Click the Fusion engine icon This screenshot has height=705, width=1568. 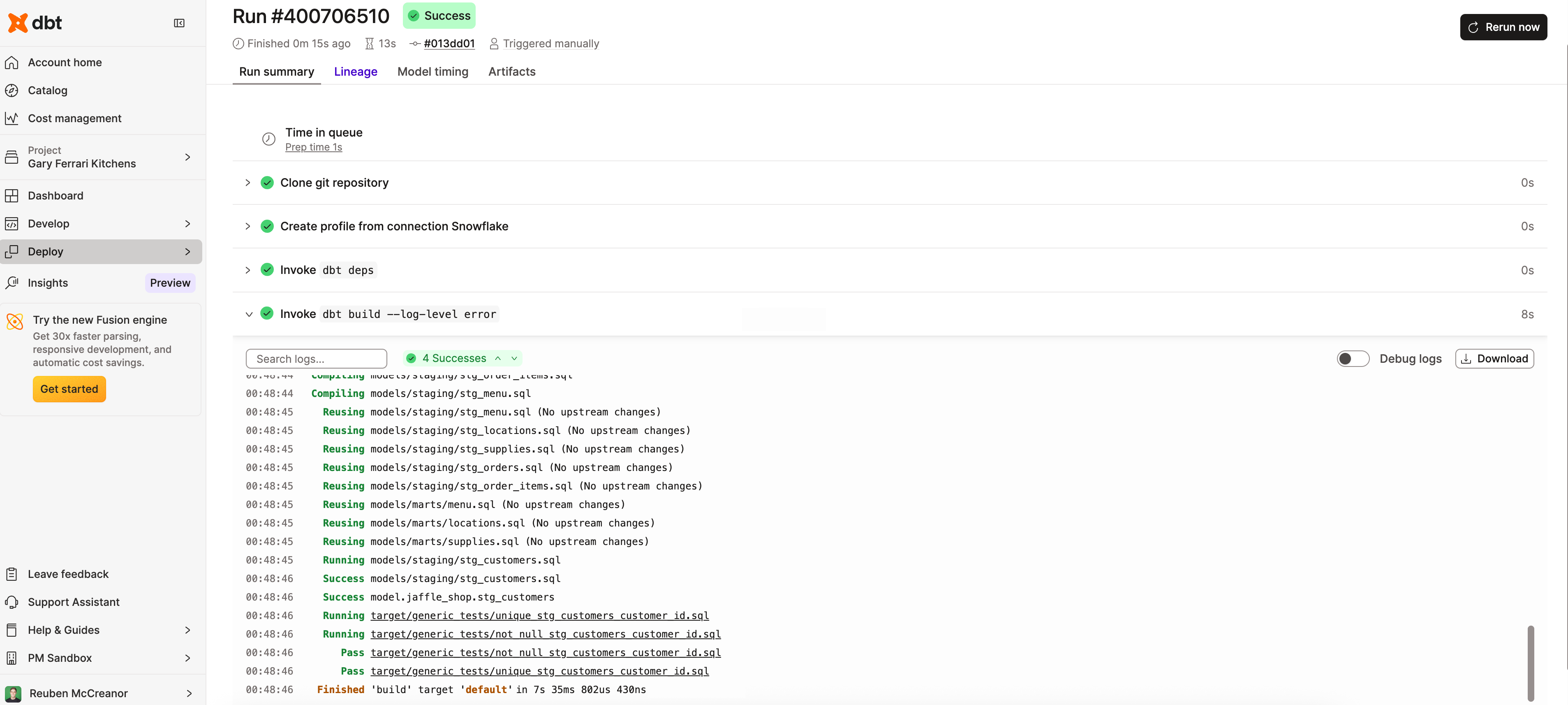coord(15,322)
